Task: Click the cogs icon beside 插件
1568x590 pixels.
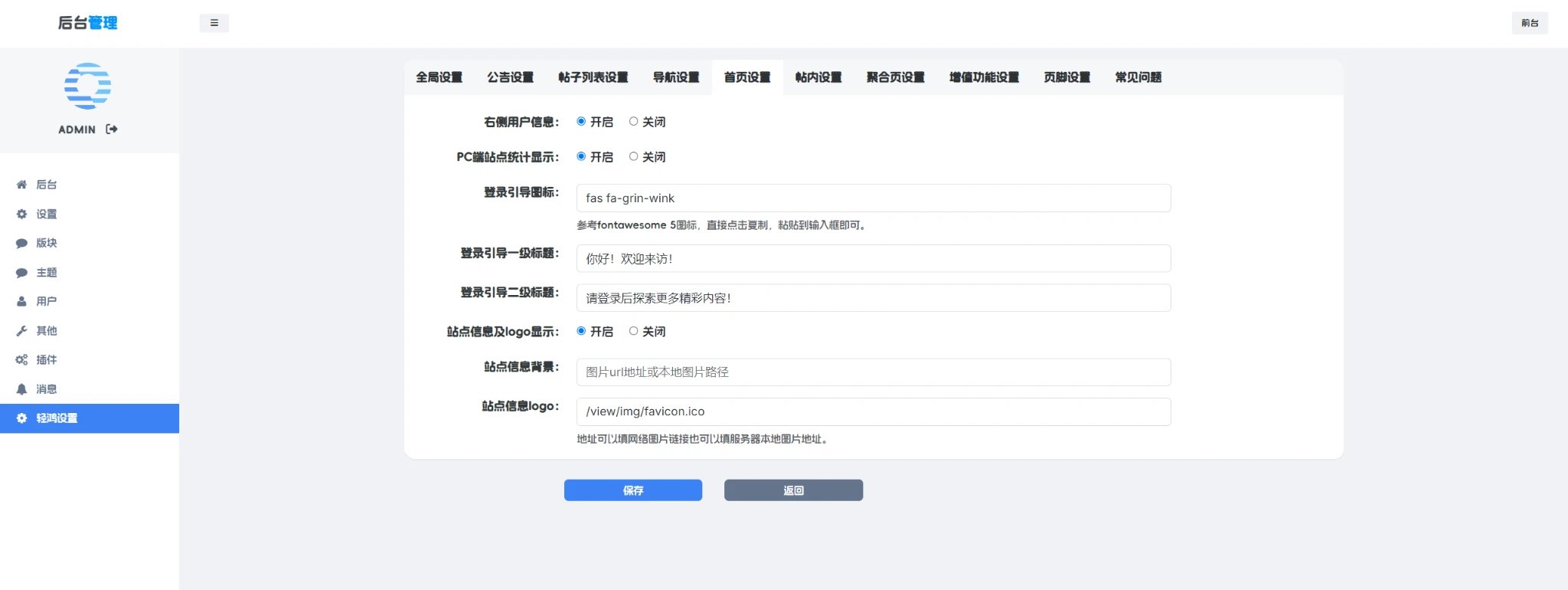Action: 21,359
